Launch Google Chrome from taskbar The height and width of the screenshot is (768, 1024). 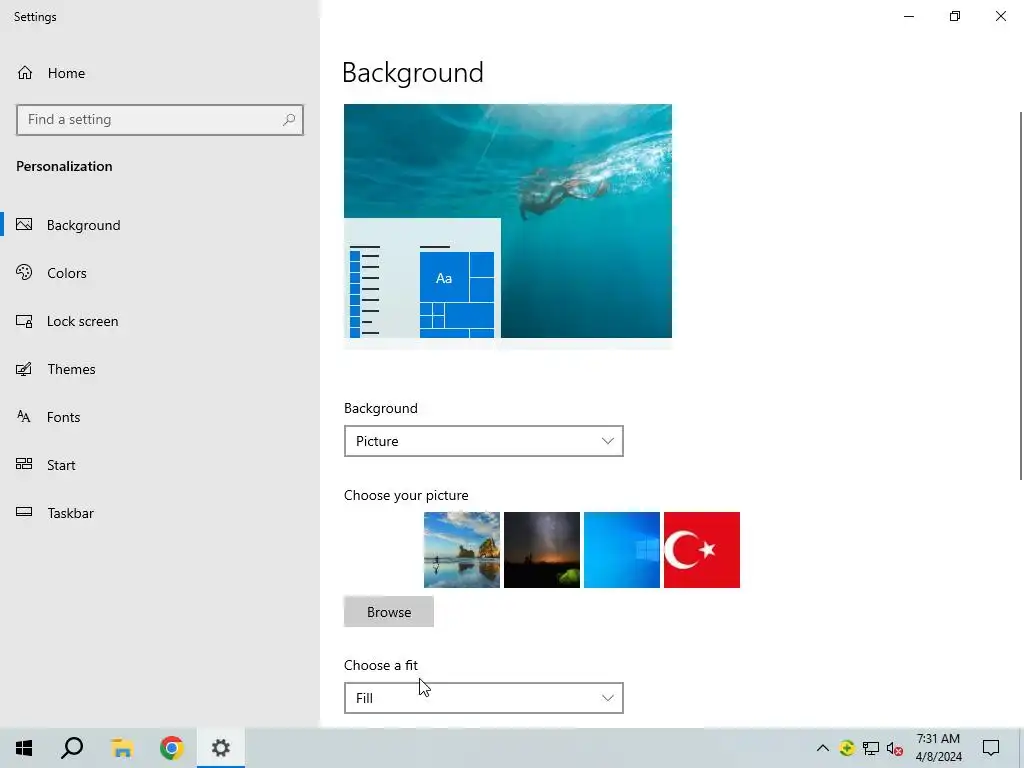172,748
